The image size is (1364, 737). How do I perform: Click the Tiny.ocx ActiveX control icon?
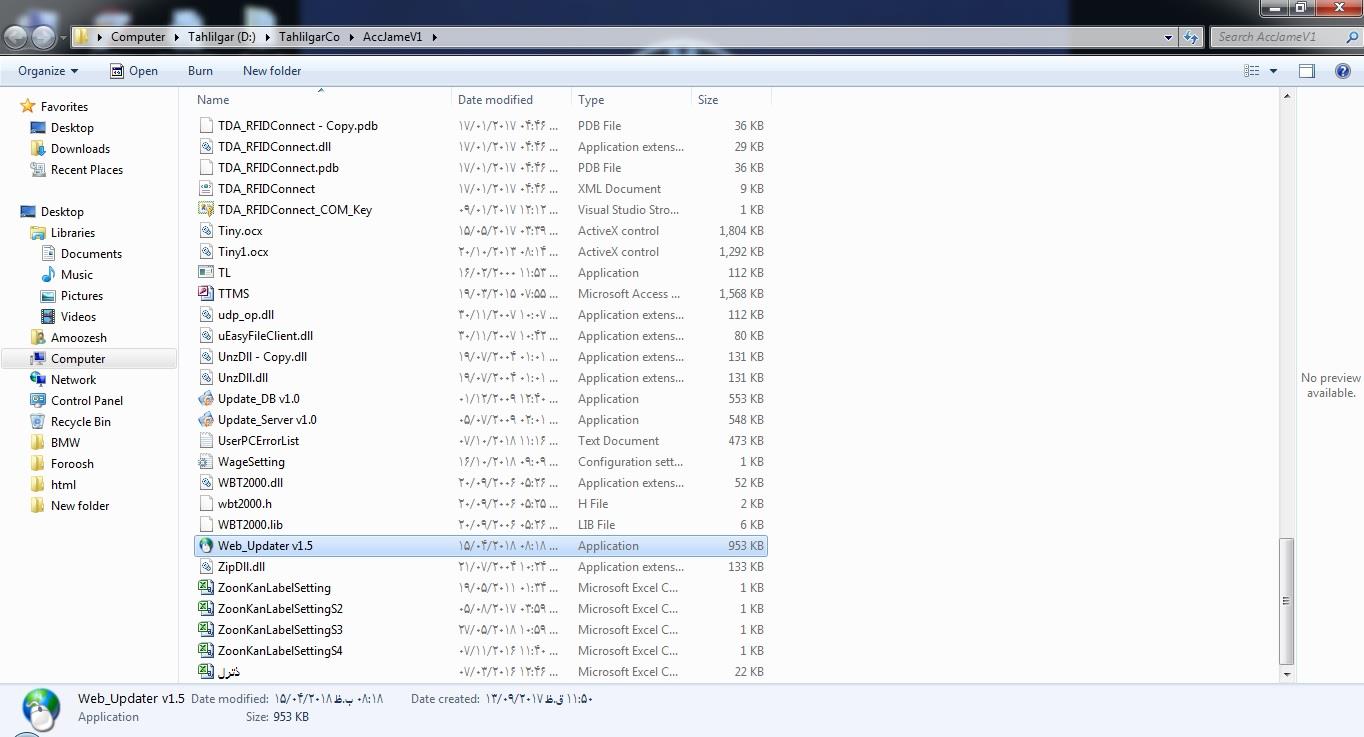click(x=206, y=231)
